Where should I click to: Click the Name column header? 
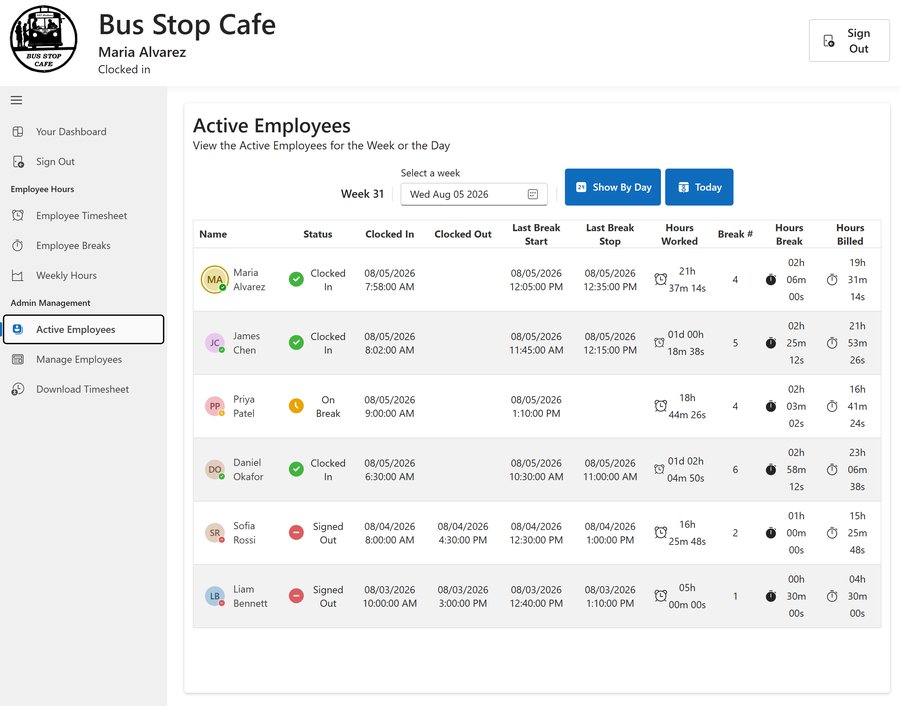(x=213, y=234)
